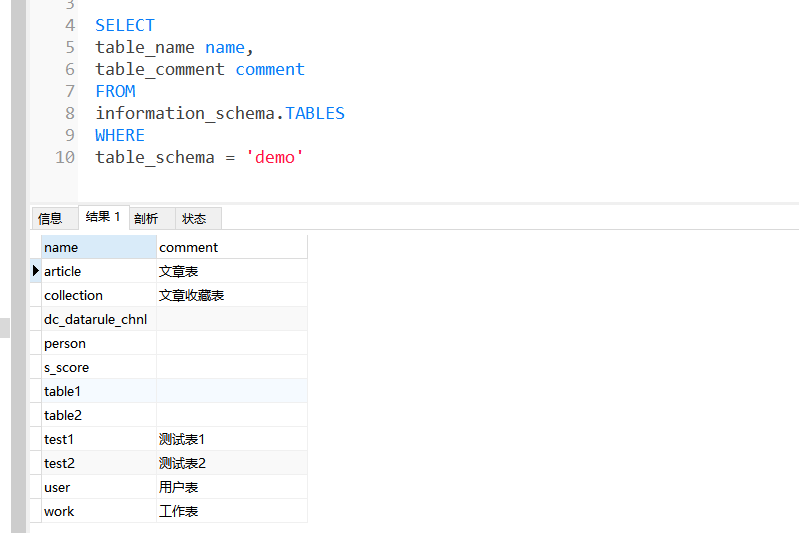Select the user name cell

[99, 487]
